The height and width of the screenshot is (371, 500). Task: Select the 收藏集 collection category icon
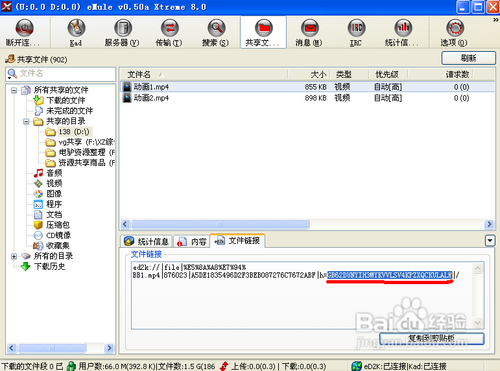point(38,246)
